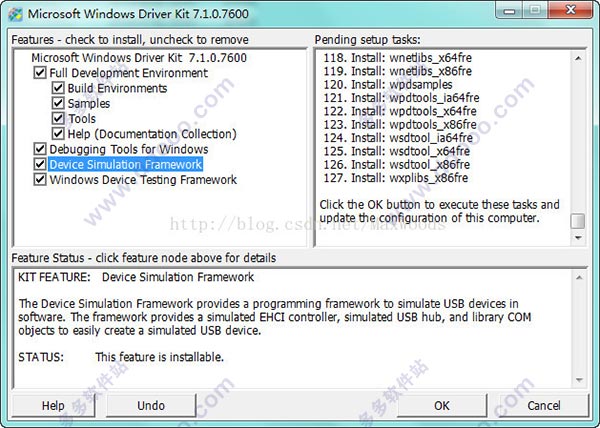Click the Cancel button
Screen dimensions: 600x428
[543, 405]
